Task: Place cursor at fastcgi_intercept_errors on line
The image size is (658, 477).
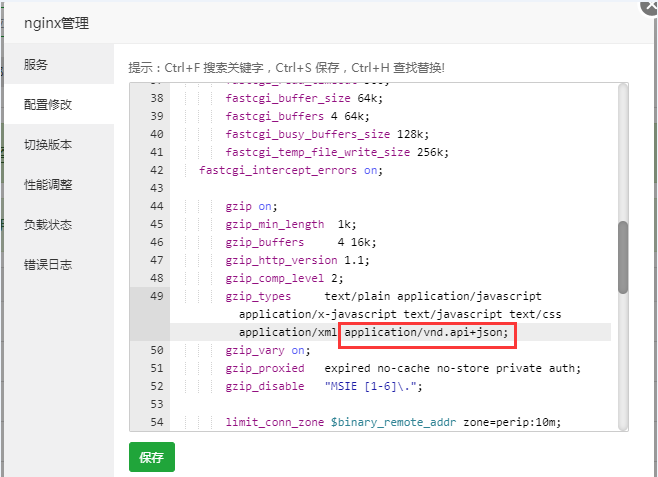Action: (291, 170)
